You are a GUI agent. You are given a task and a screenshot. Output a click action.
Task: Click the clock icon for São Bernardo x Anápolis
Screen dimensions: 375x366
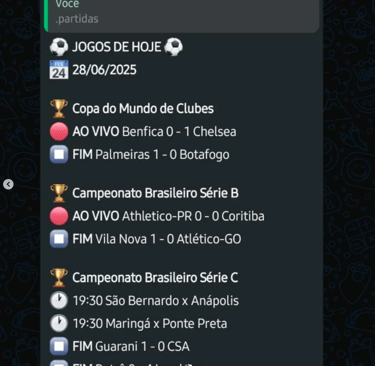[59, 301]
